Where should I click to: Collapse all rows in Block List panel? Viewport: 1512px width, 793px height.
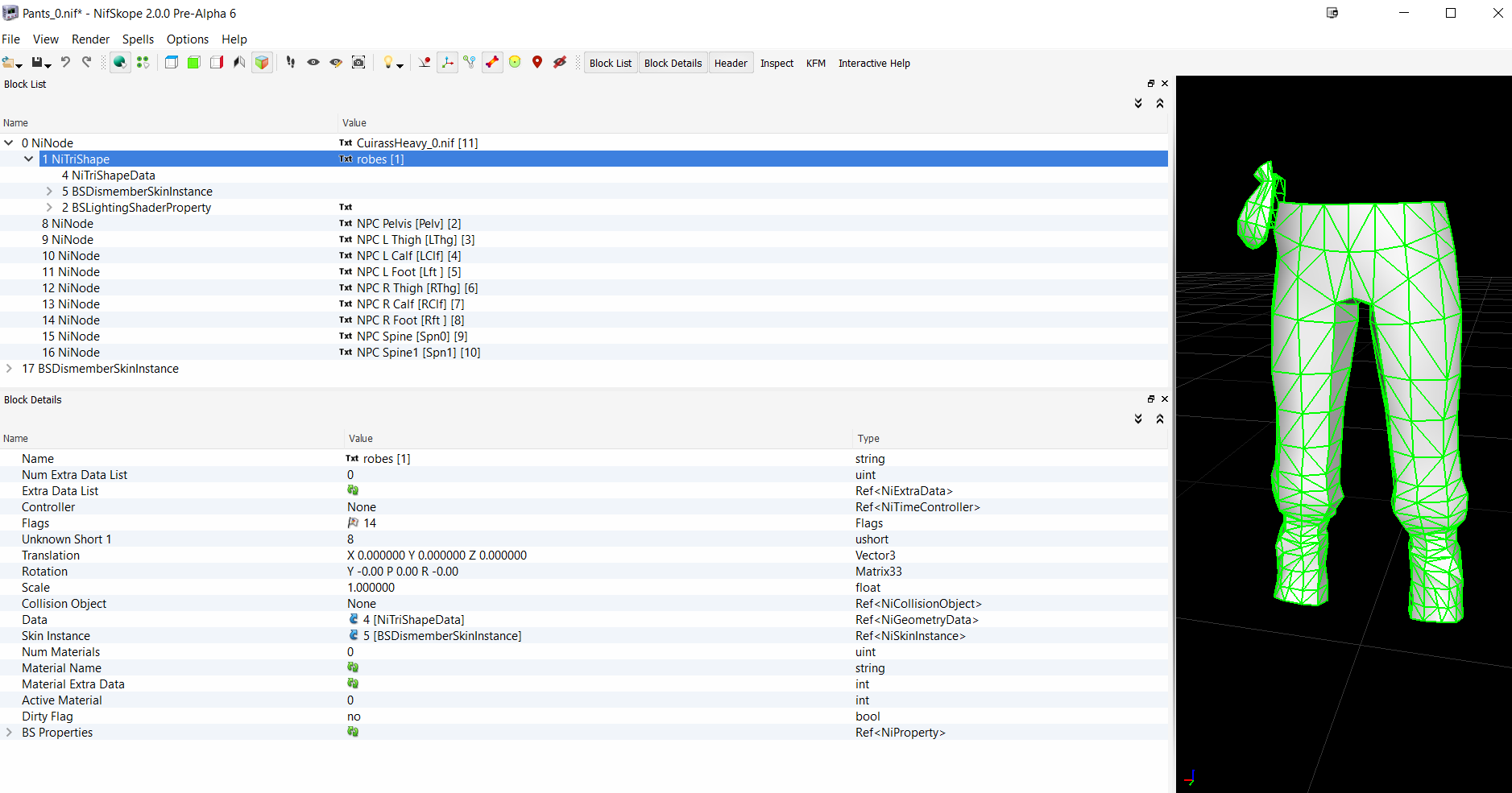1160,103
